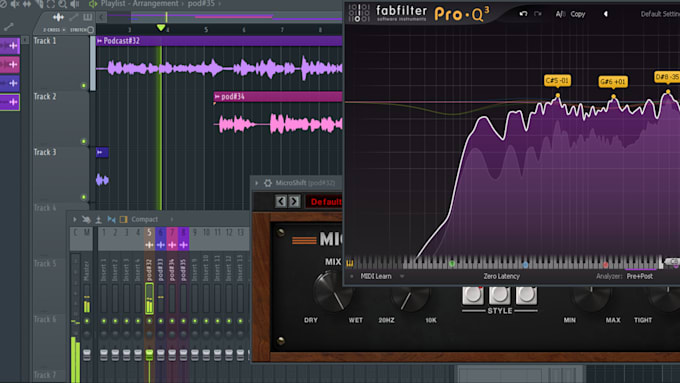
Task: Select the C current mixer track
Action: (x=75, y=233)
